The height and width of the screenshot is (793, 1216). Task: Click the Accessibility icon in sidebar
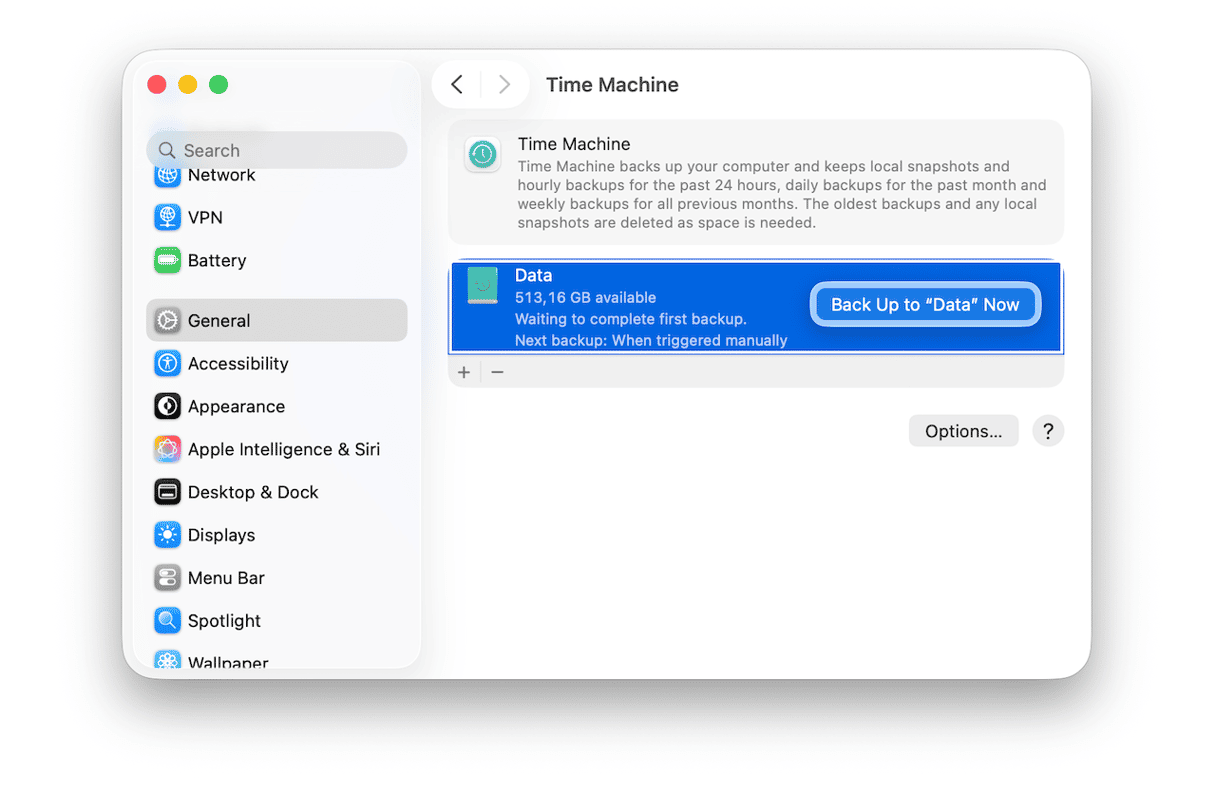pyautogui.click(x=167, y=363)
